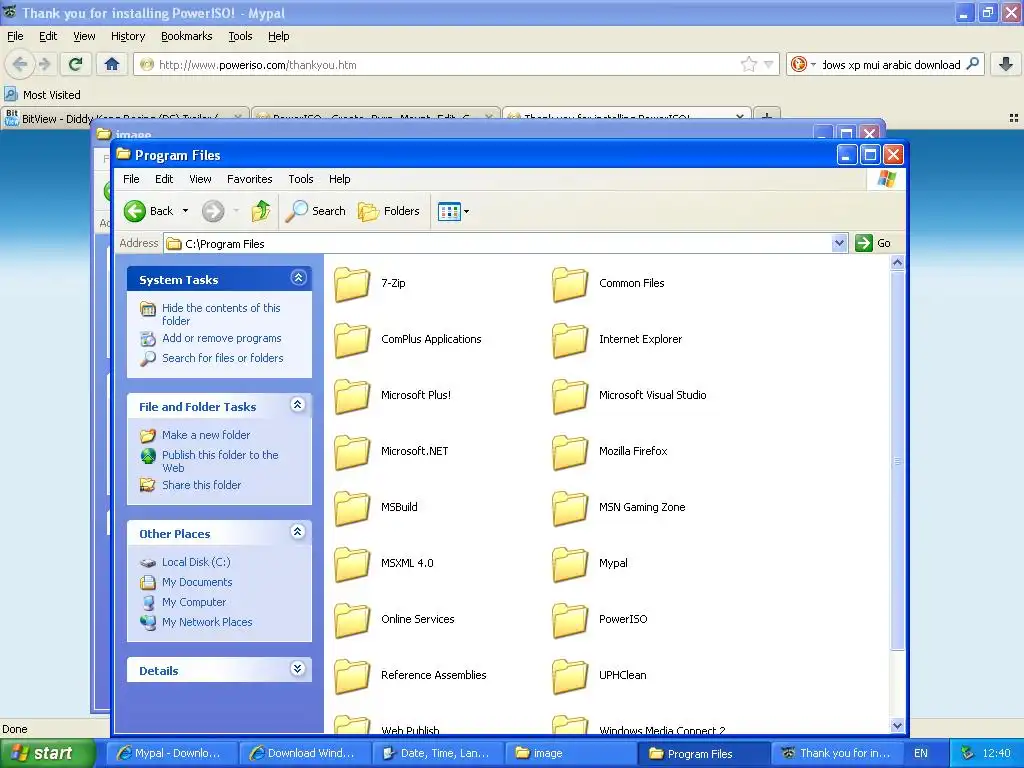Image resolution: width=1024 pixels, height=768 pixels.
Task: Open the Microsoft Visual Studio folder
Action: click(630, 395)
